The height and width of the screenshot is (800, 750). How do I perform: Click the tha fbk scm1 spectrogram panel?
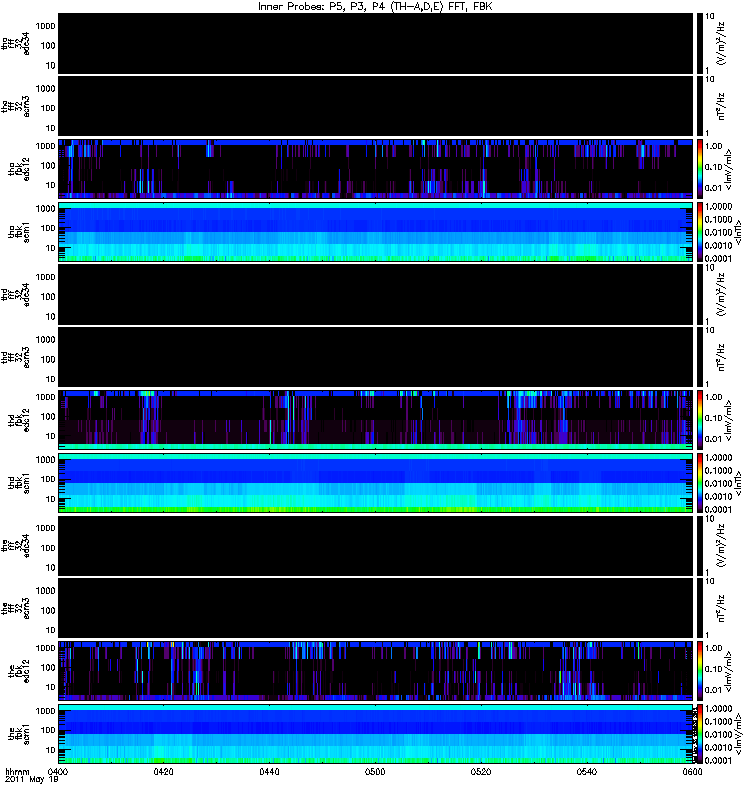pos(375,232)
